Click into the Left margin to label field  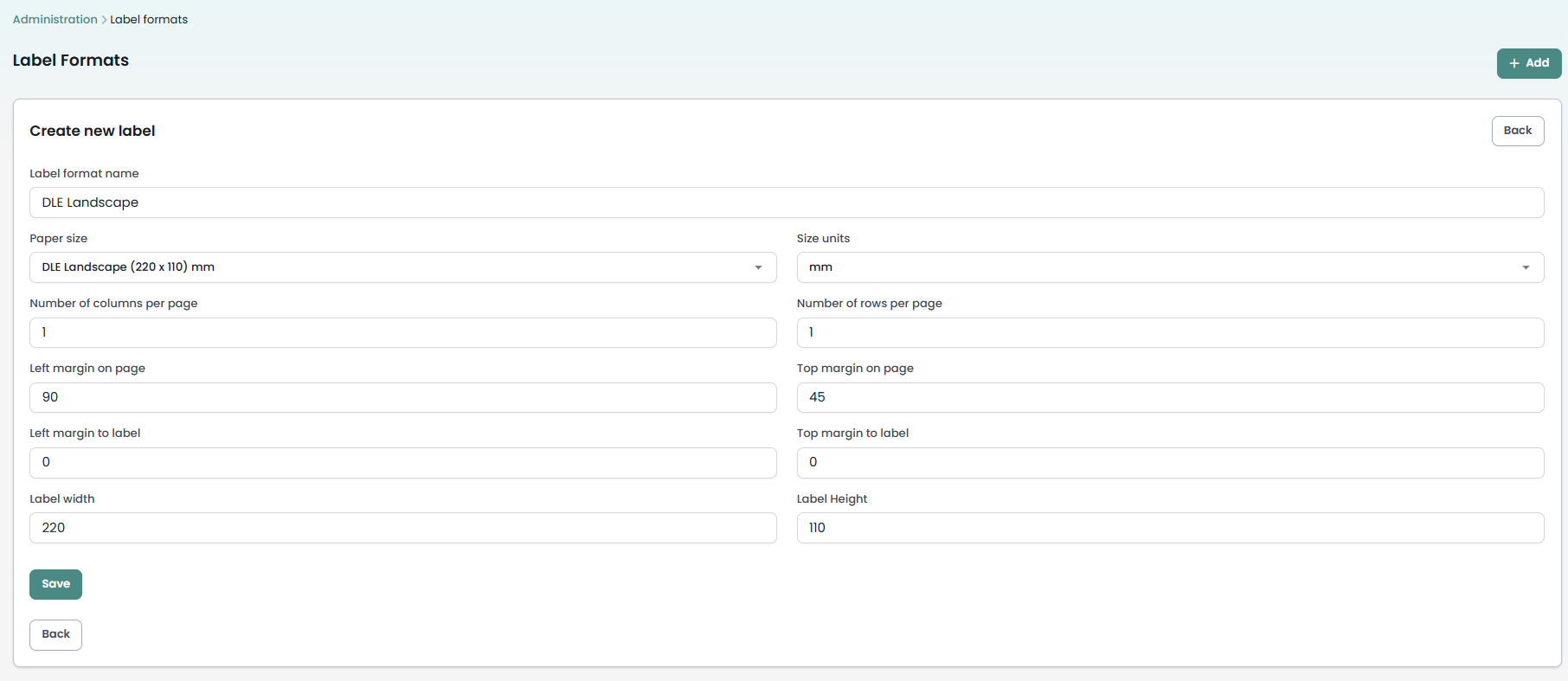403,462
